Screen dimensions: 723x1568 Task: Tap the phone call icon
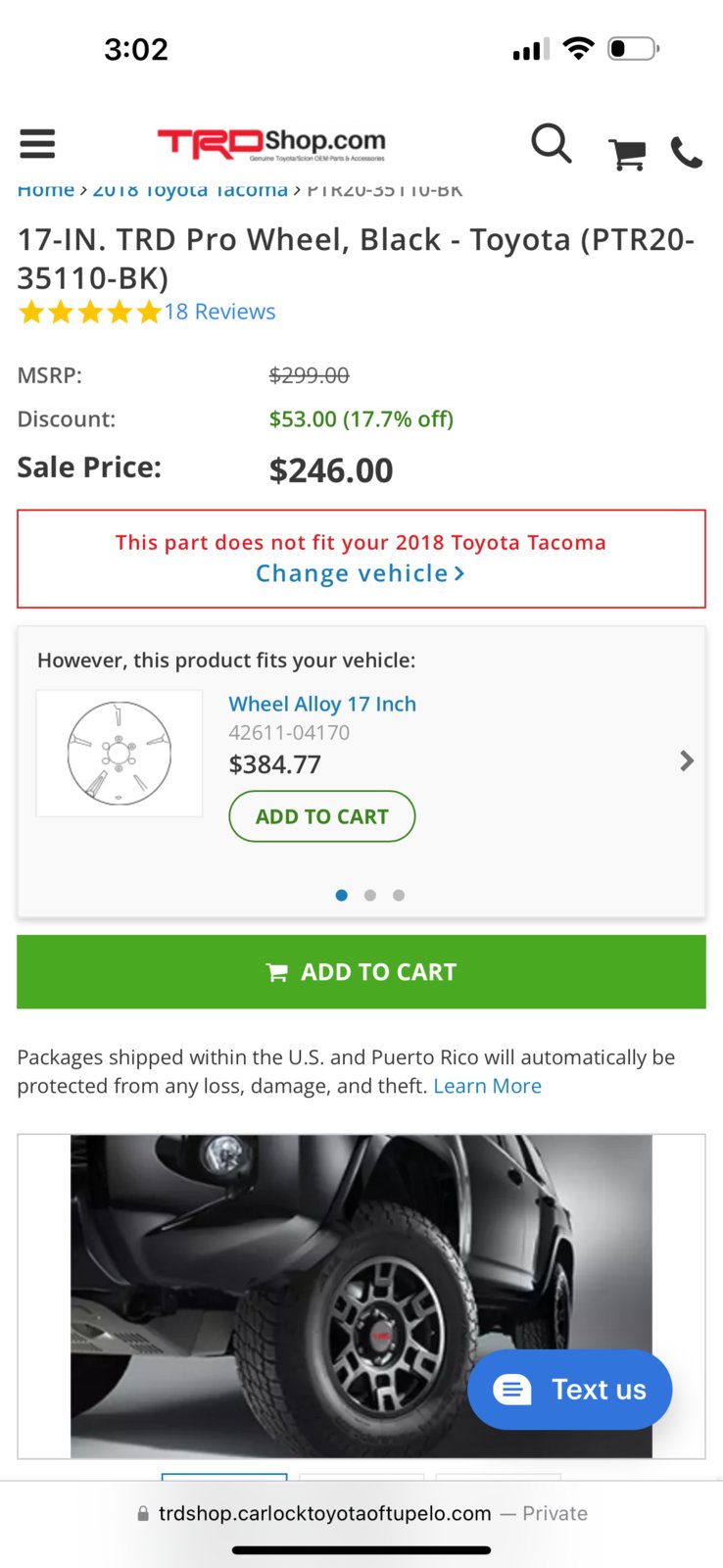pyautogui.click(x=686, y=153)
